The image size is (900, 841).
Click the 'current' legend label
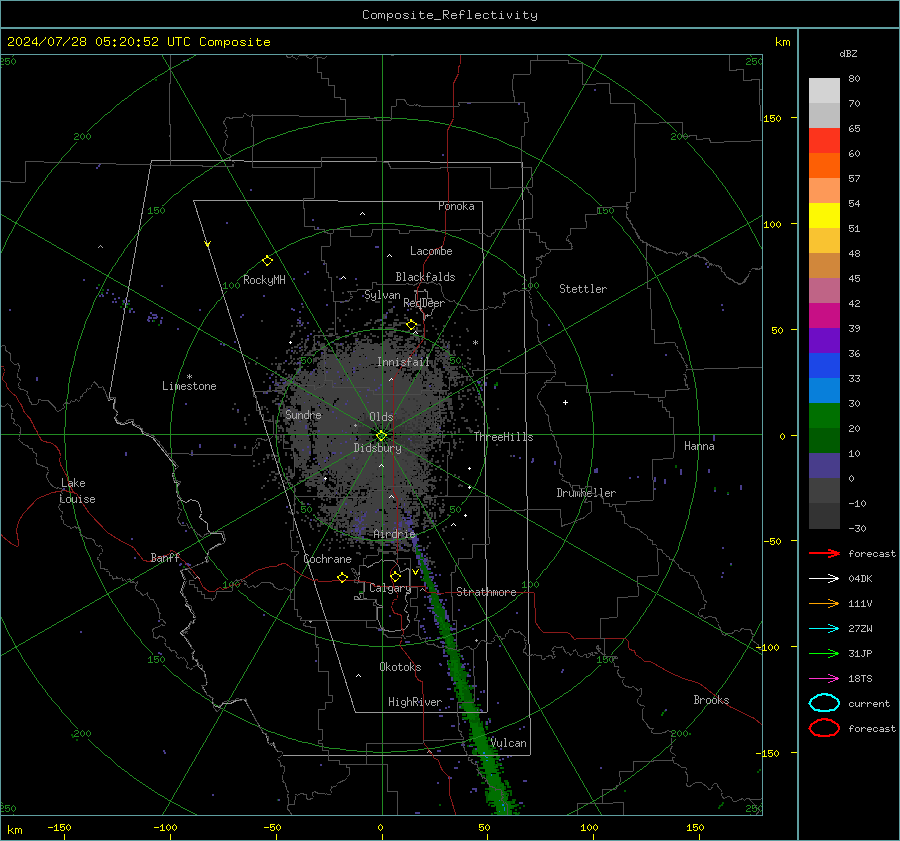[x=869, y=703]
